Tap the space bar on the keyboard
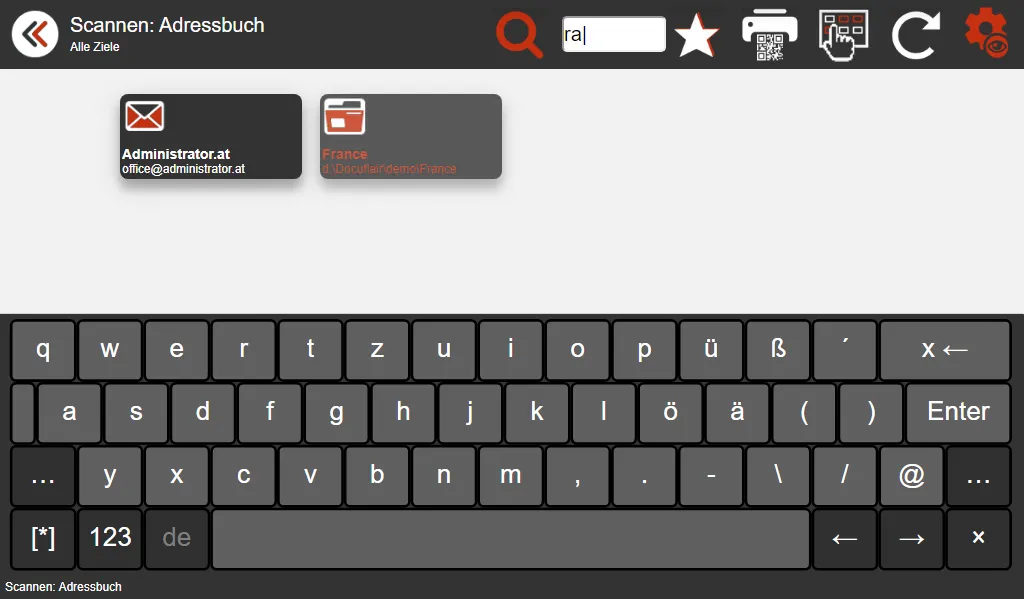Screen dimensions: 1024x599 click(x=511, y=538)
